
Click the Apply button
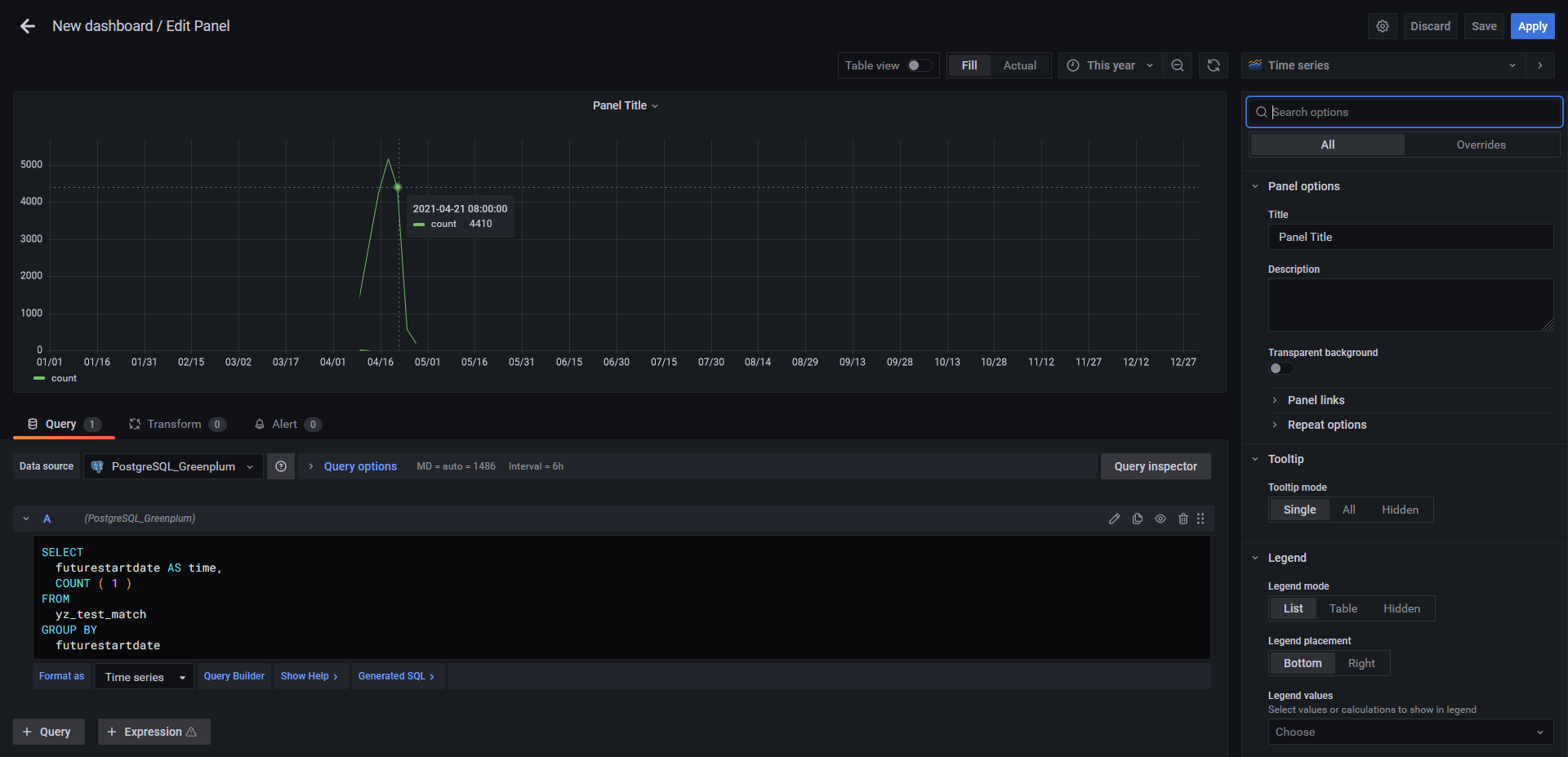[1532, 26]
